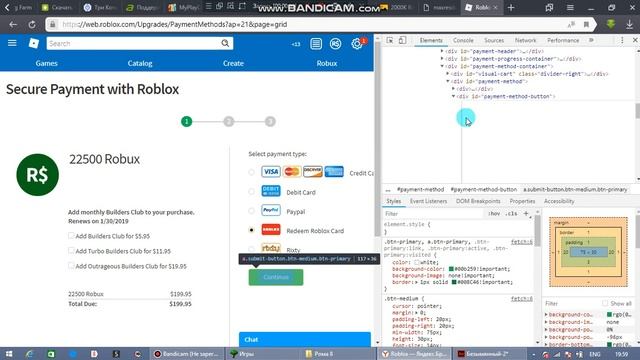640x360 pixels.
Task: Open Event Listeners tab
Action: [428, 201]
